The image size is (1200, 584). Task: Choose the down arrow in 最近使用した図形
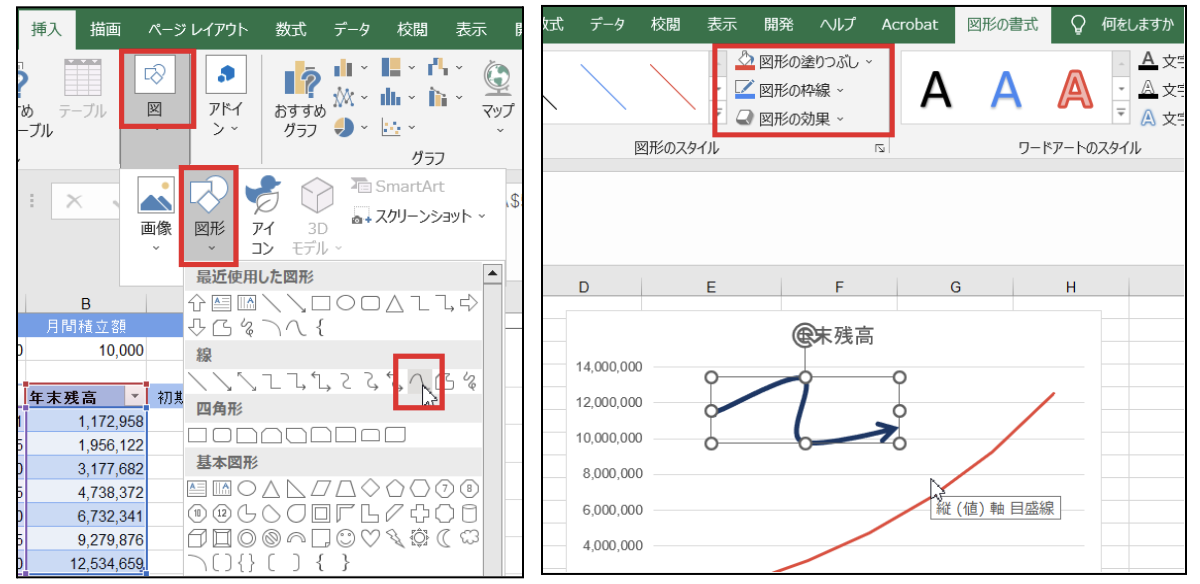(x=197, y=326)
